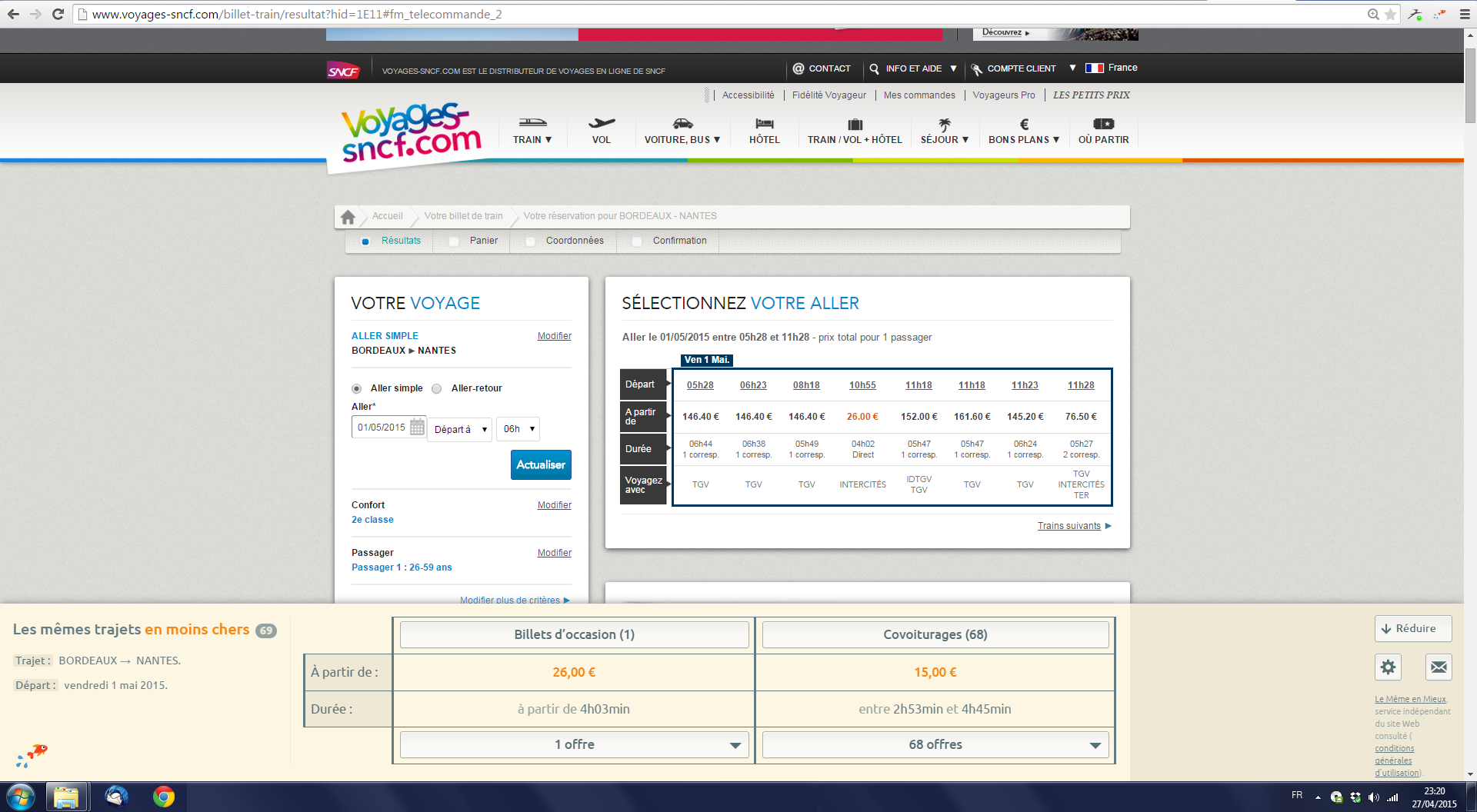Expand the 1 offre dropdown
This screenshot has width=1477, height=812.
574,744
